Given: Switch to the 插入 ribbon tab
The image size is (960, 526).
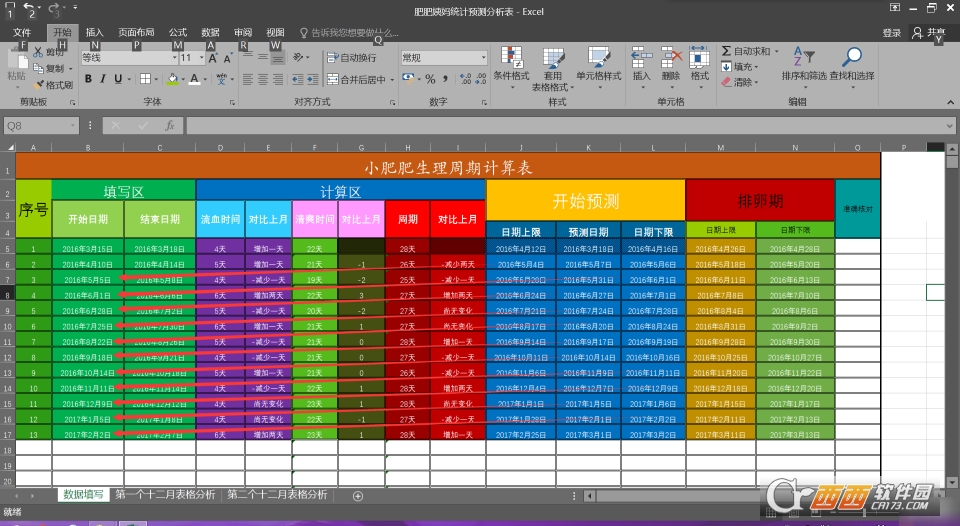Looking at the screenshot, I should pyautogui.click(x=94, y=32).
